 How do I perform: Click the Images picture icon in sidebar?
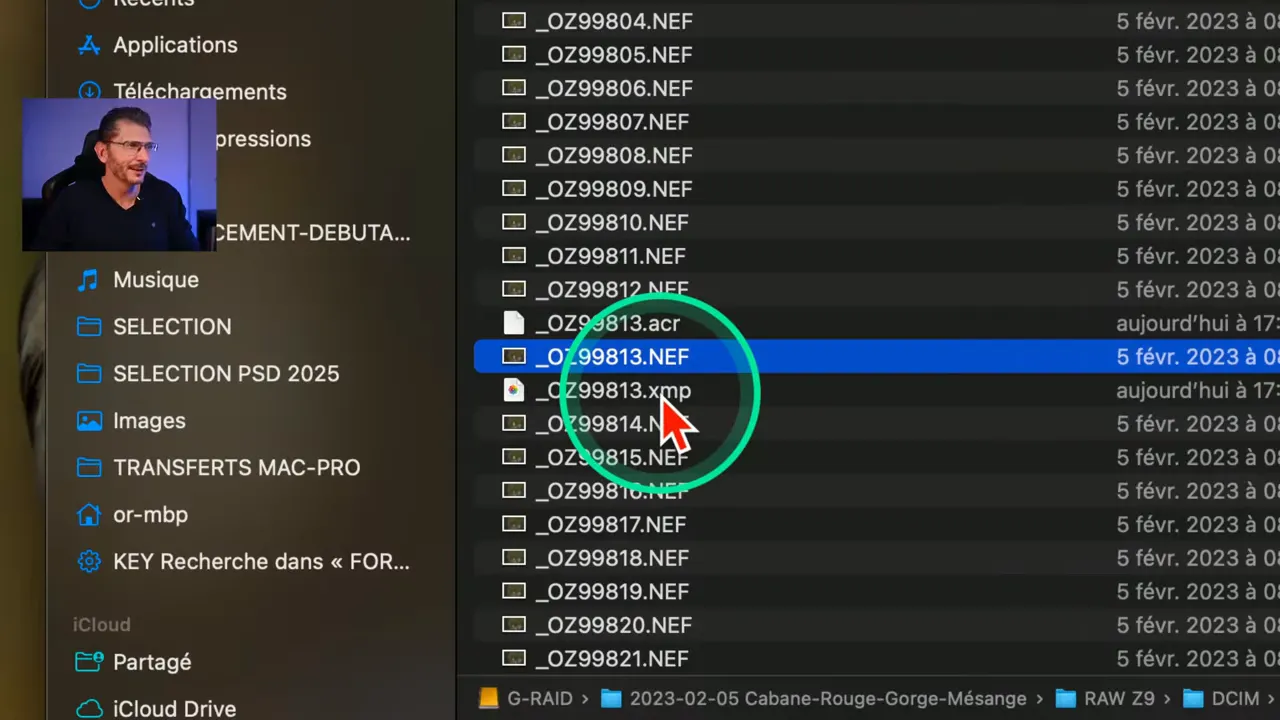pos(89,421)
